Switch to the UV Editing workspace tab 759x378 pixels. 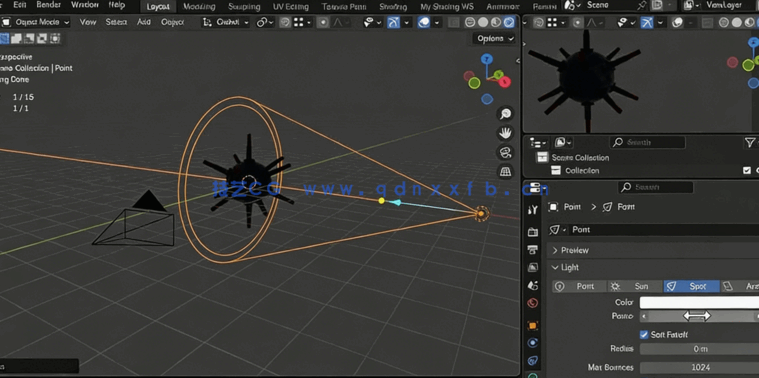click(x=290, y=6)
